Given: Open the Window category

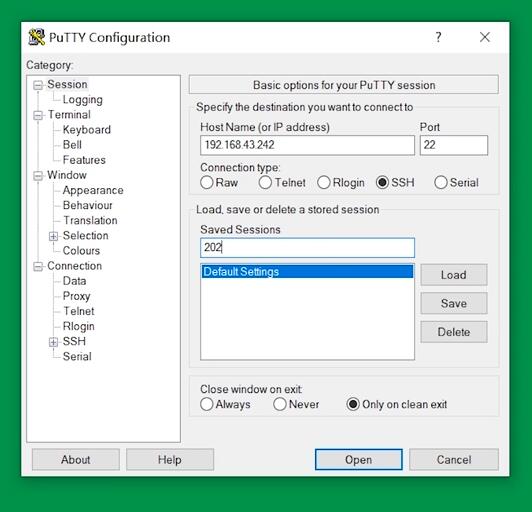Looking at the screenshot, I should pos(67,175).
